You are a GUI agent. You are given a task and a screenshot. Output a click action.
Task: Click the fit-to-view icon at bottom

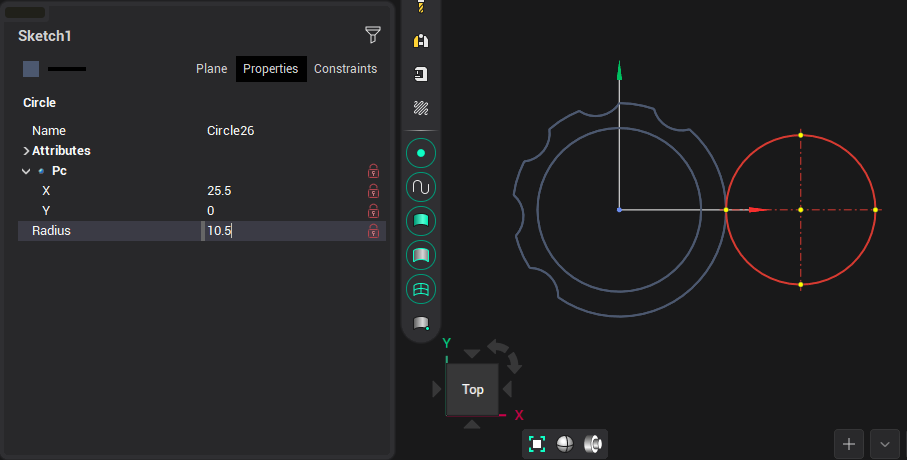coord(537,444)
